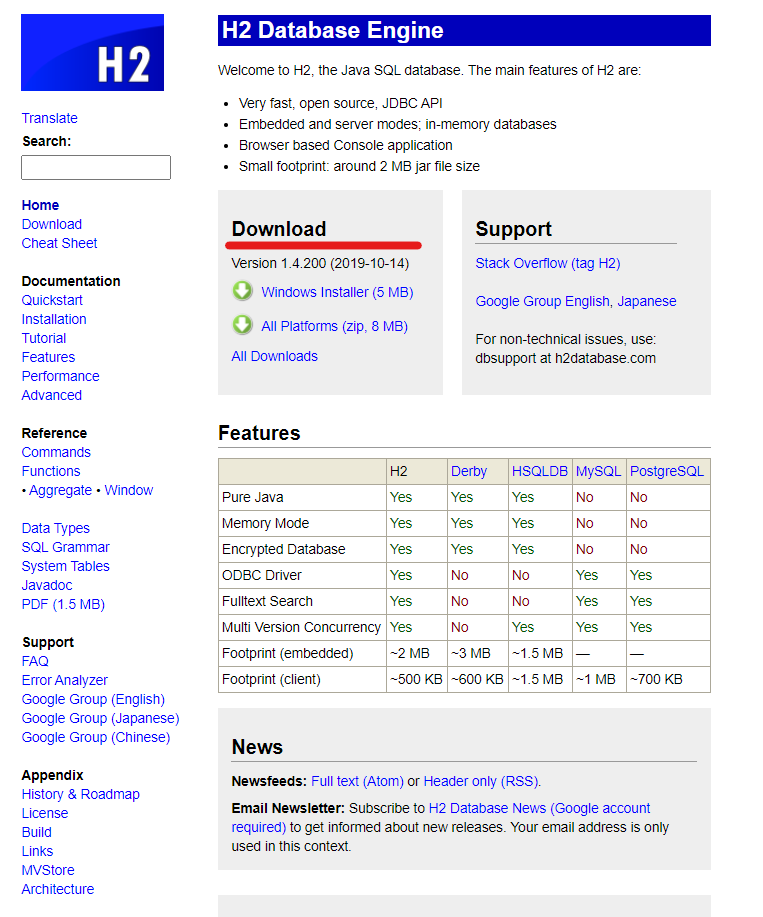Open Google Group English support link
The height and width of the screenshot is (917, 763).
[543, 301]
